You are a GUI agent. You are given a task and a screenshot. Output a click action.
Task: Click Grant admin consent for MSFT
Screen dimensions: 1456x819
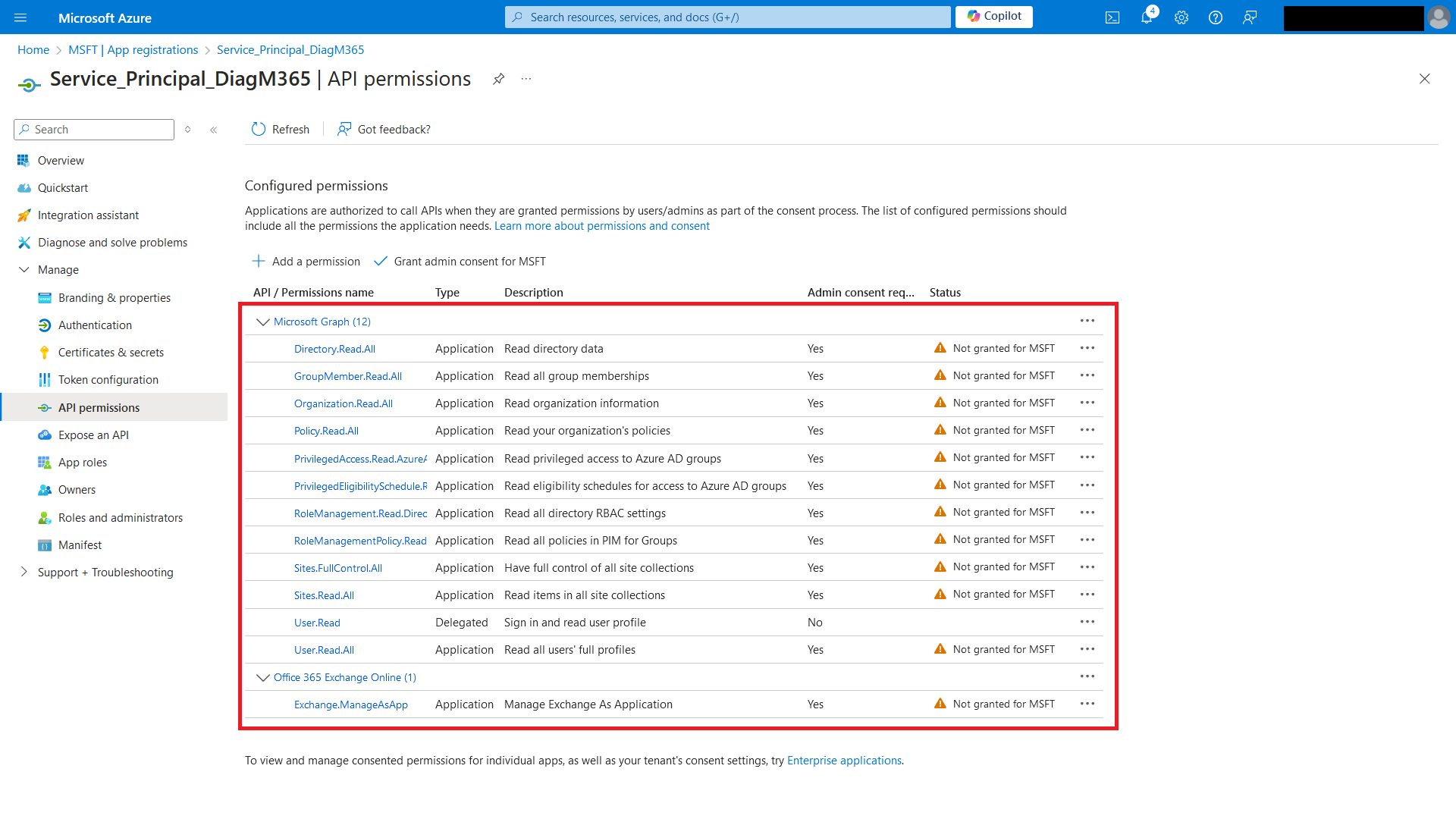point(460,261)
